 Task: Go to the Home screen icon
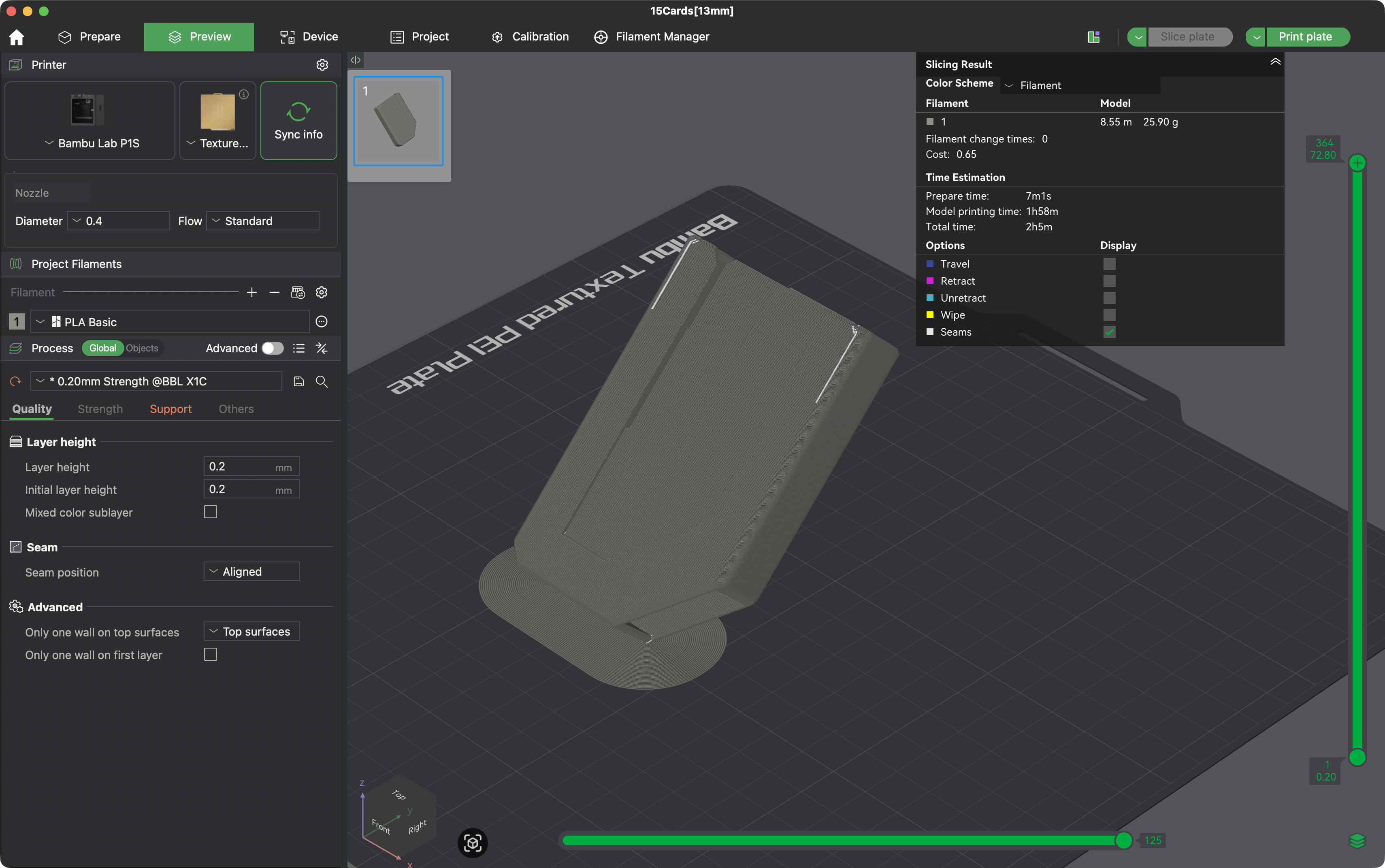17,37
